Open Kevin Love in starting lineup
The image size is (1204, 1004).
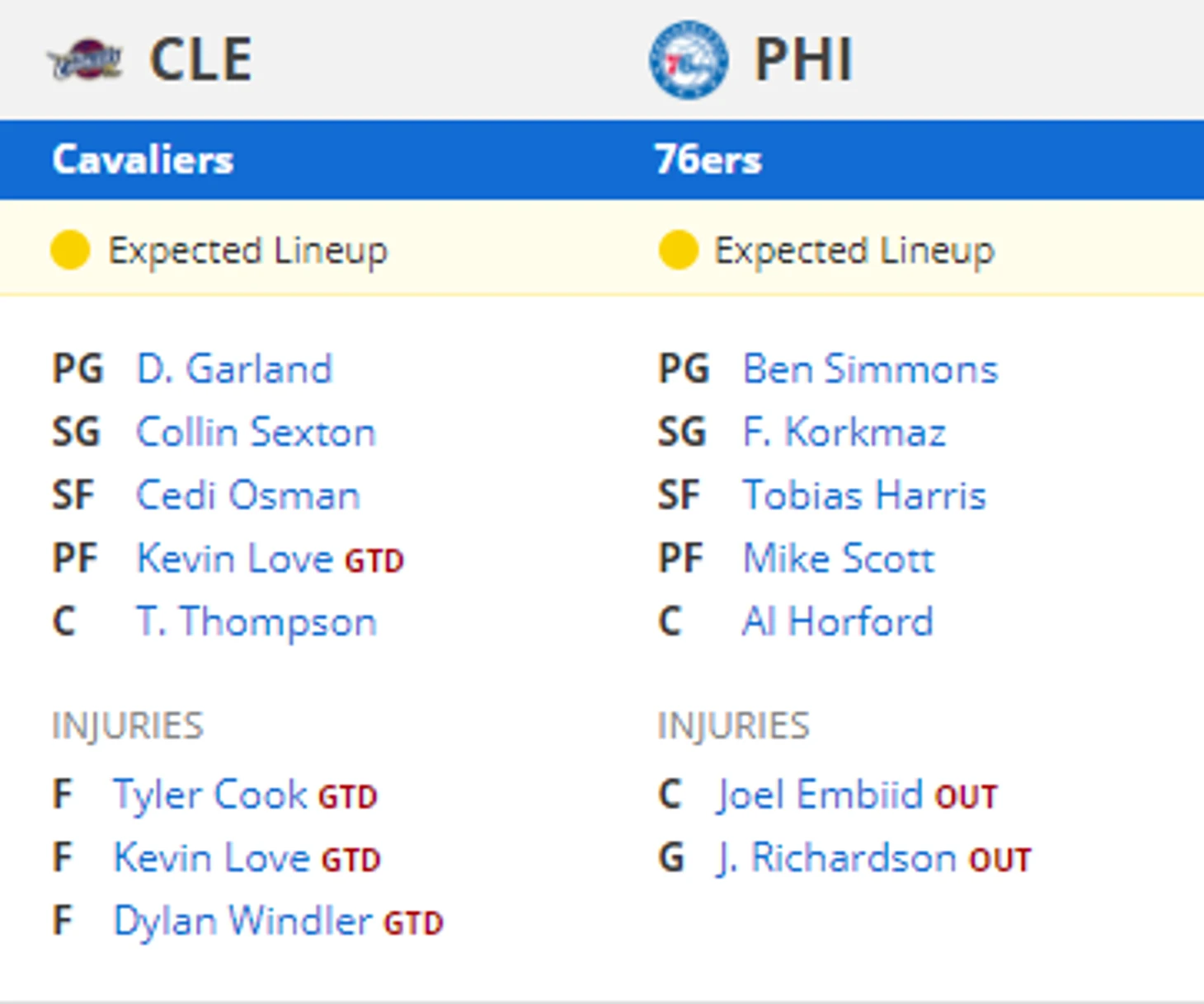click(x=235, y=559)
